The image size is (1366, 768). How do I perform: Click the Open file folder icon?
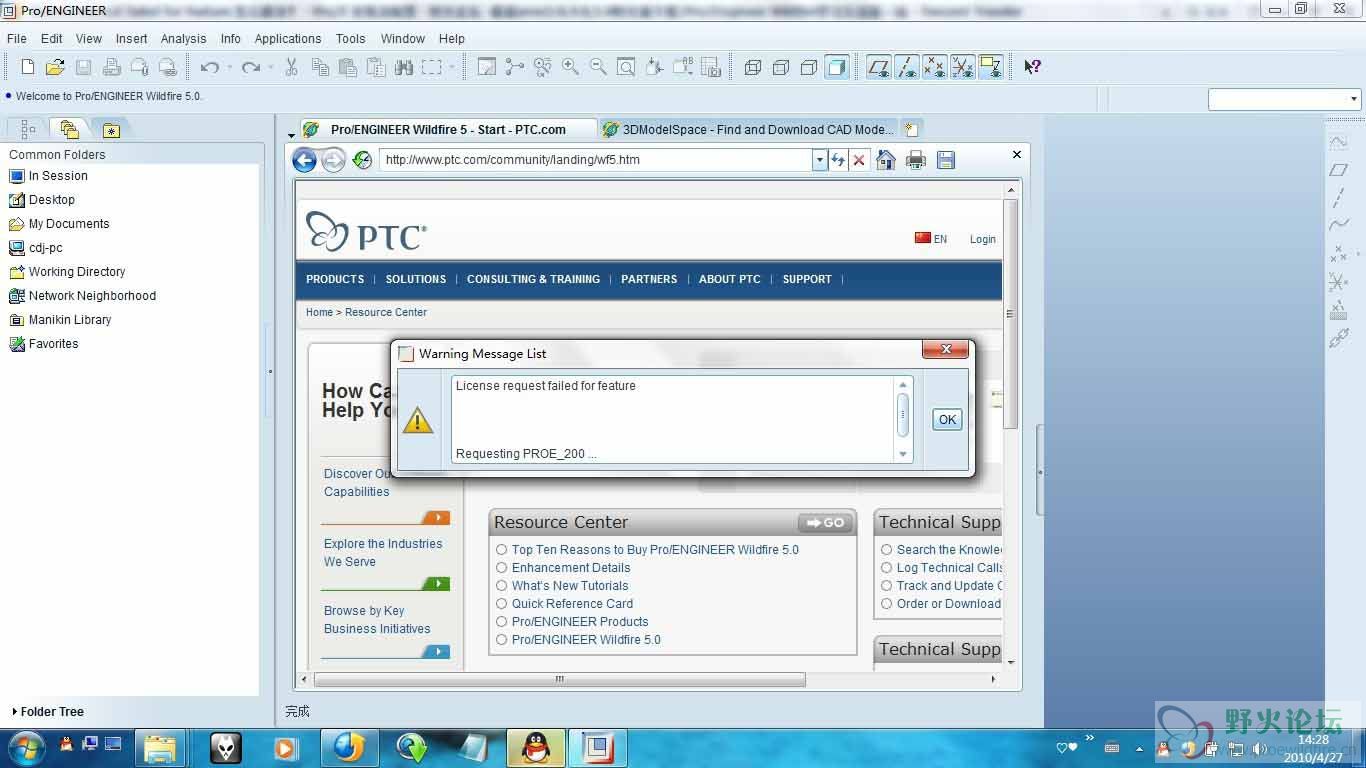pyautogui.click(x=55, y=67)
